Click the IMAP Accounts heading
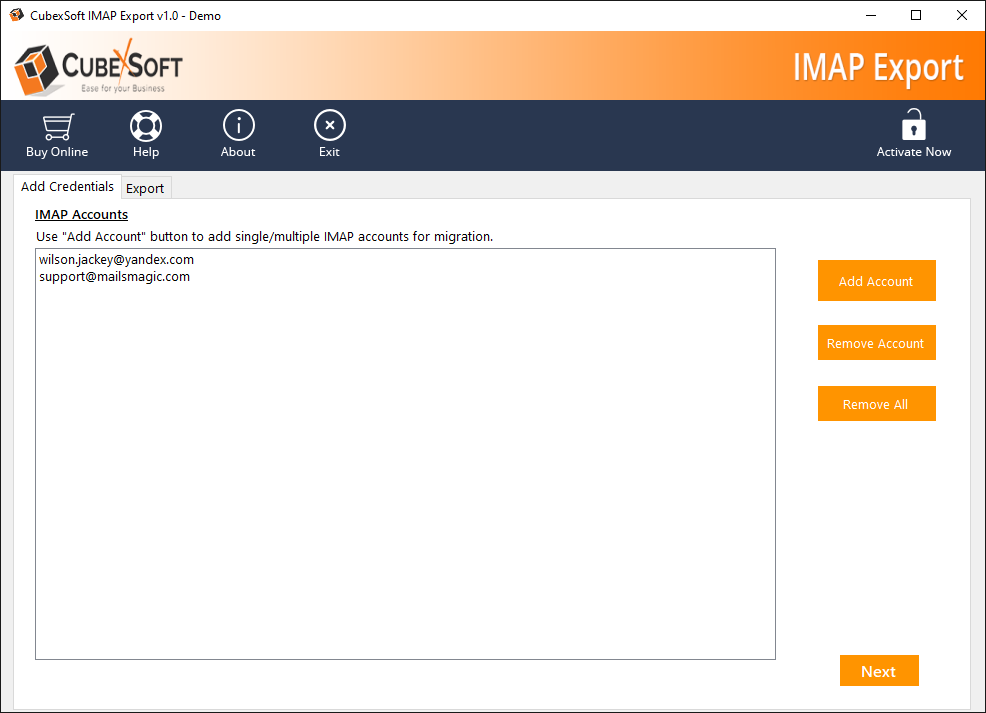 click(81, 214)
